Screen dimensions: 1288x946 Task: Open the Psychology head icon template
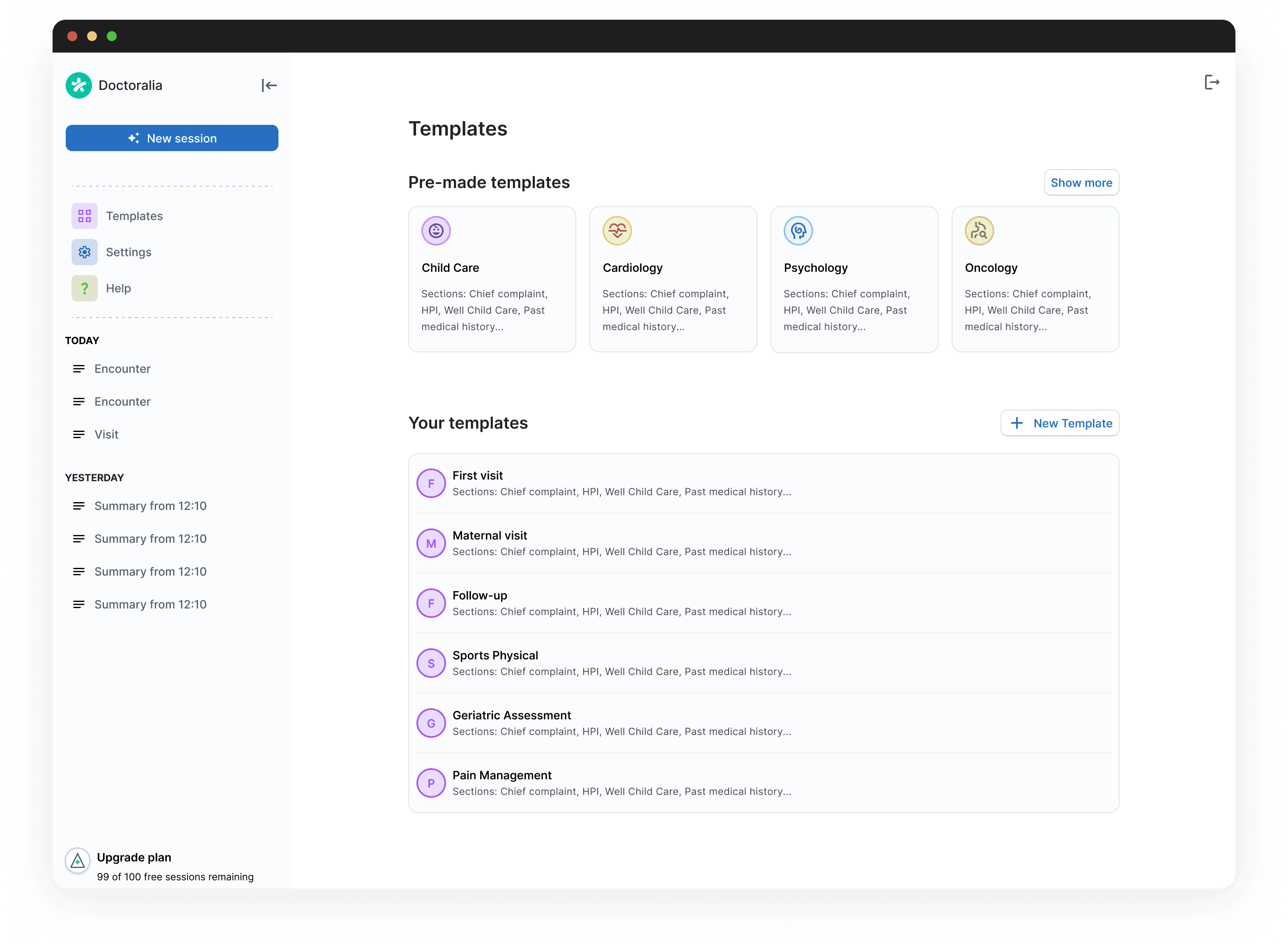(x=798, y=231)
